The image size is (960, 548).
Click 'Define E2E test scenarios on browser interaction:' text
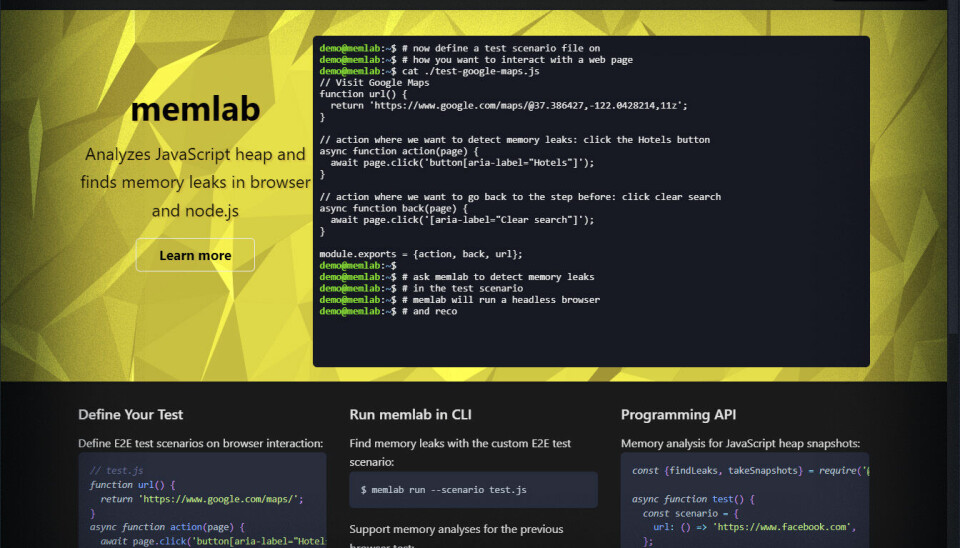(x=200, y=443)
